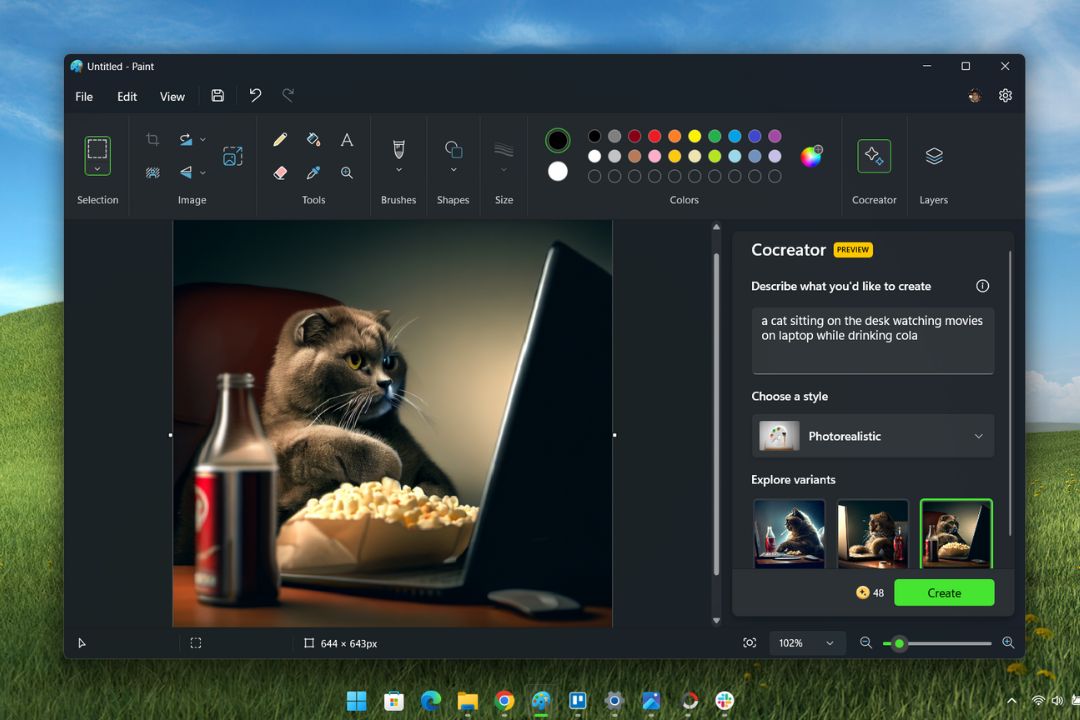Viewport: 1080px width, 720px height.
Task: Open the View menu
Action: pyautogui.click(x=172, y=96)
